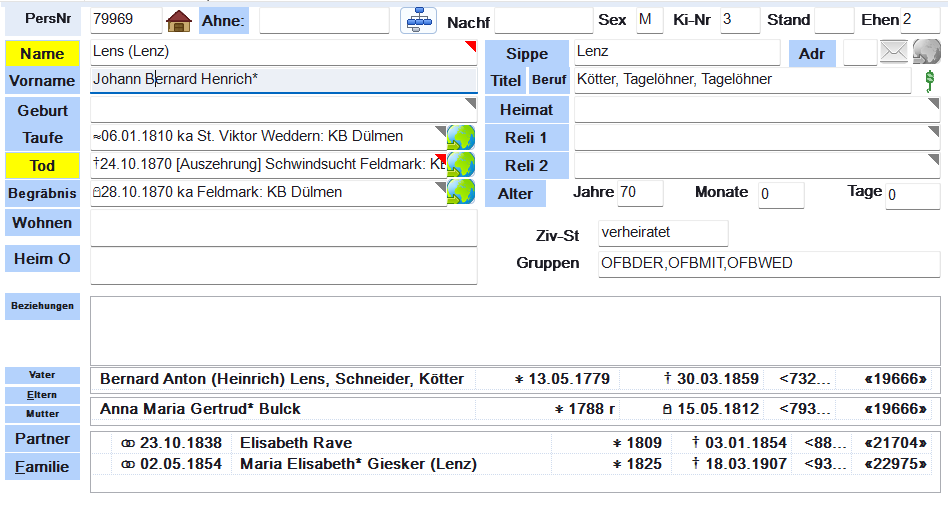
Task: Click the green dollar sign icon
Action: (x=929, y=80)
